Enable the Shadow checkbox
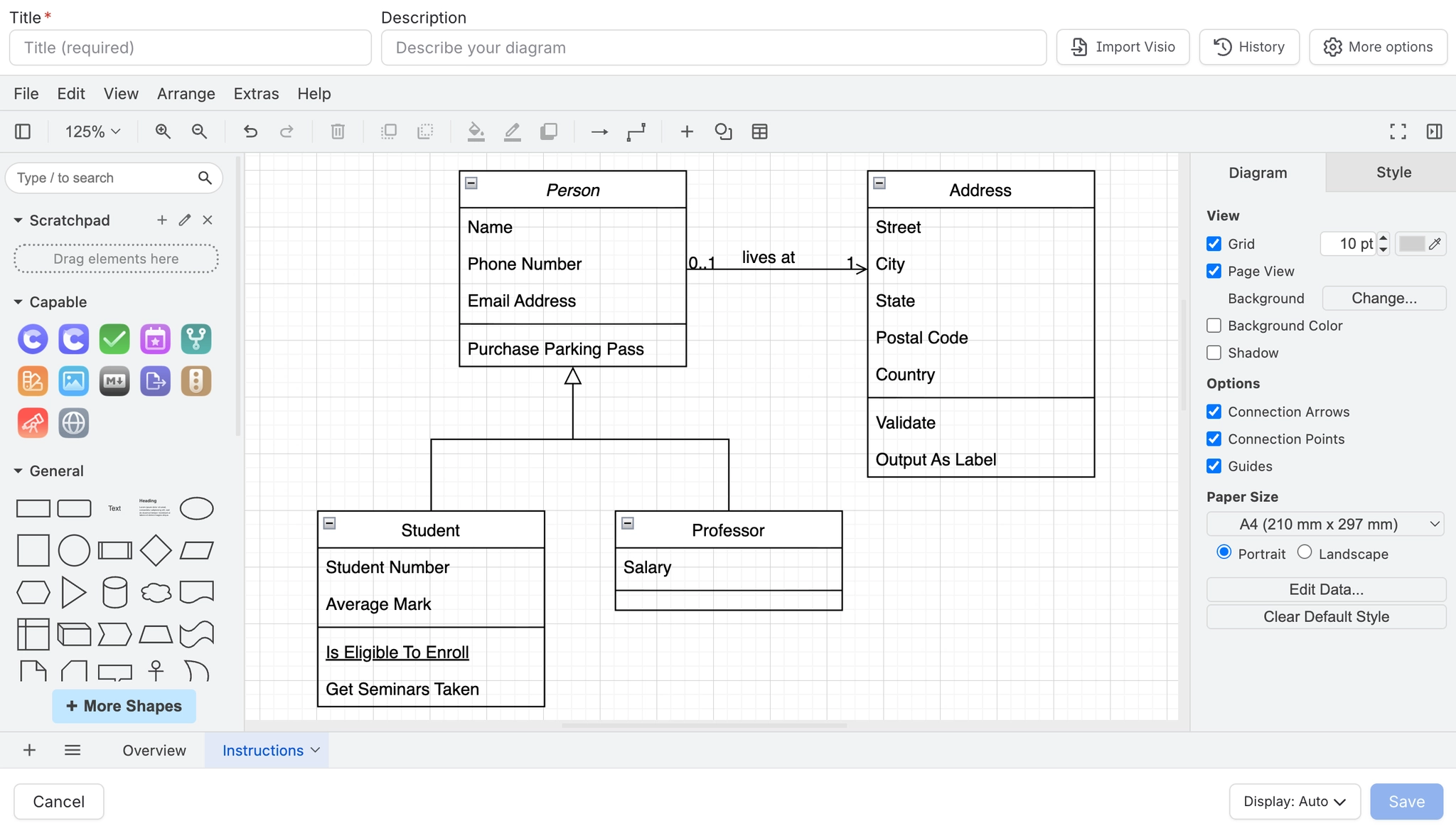The image size is (1456, 831). (1214, 353)
